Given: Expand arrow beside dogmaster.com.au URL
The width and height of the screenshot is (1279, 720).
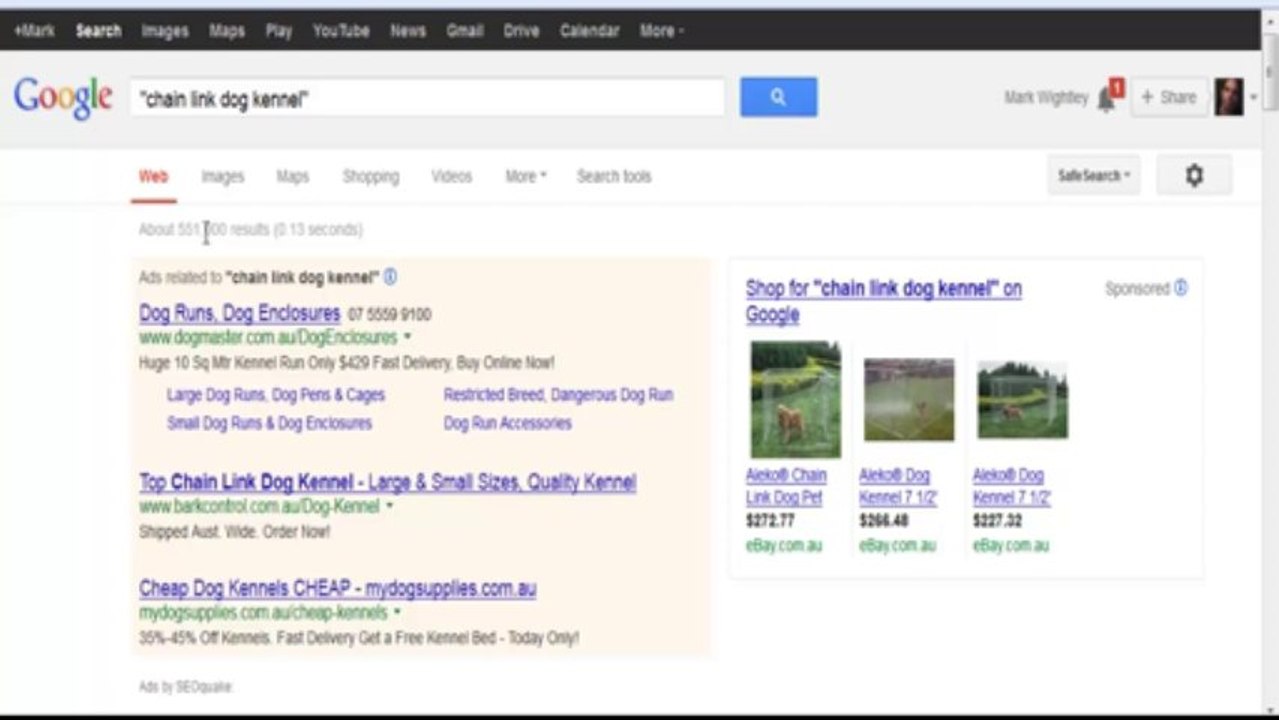Looking at the screenshot, I should tap(408, 338).
